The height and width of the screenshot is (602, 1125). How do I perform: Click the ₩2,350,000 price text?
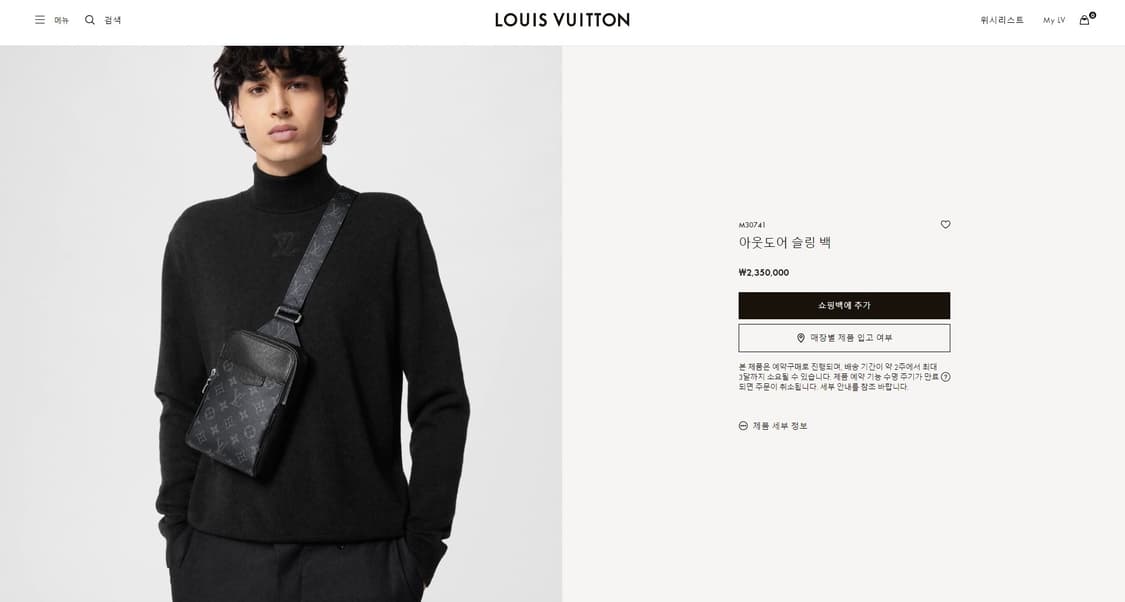point(763,273)
